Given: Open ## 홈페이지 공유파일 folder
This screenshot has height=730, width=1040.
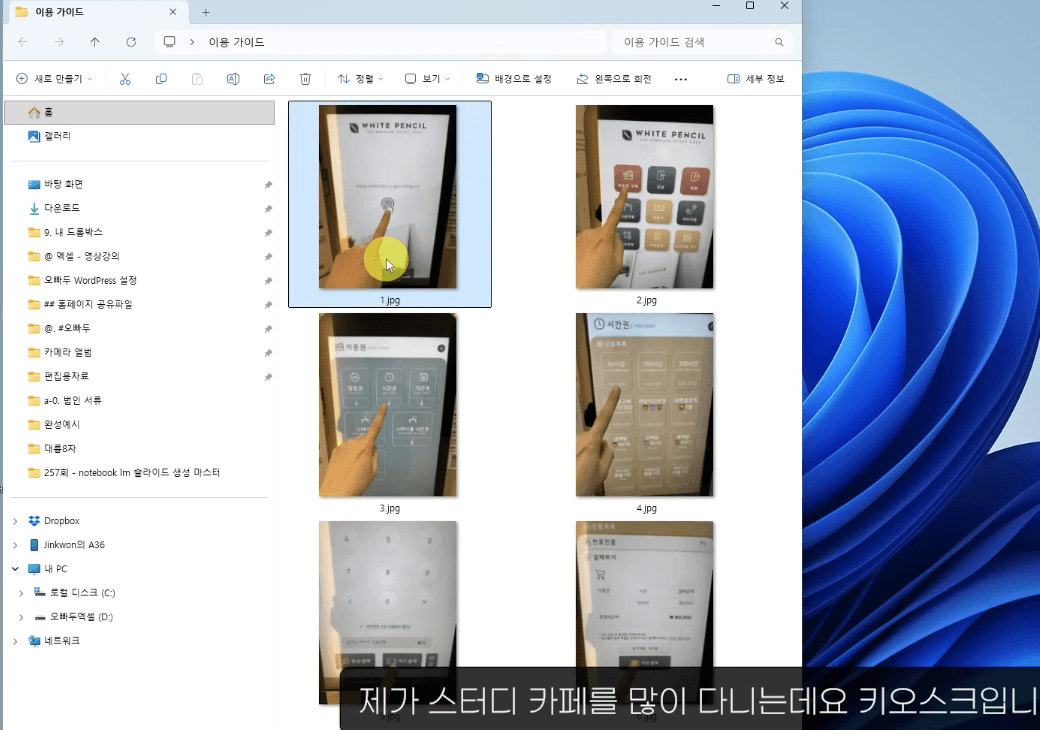Looking at the screenshot, I should pyautogui.click(x=88, y=304).
